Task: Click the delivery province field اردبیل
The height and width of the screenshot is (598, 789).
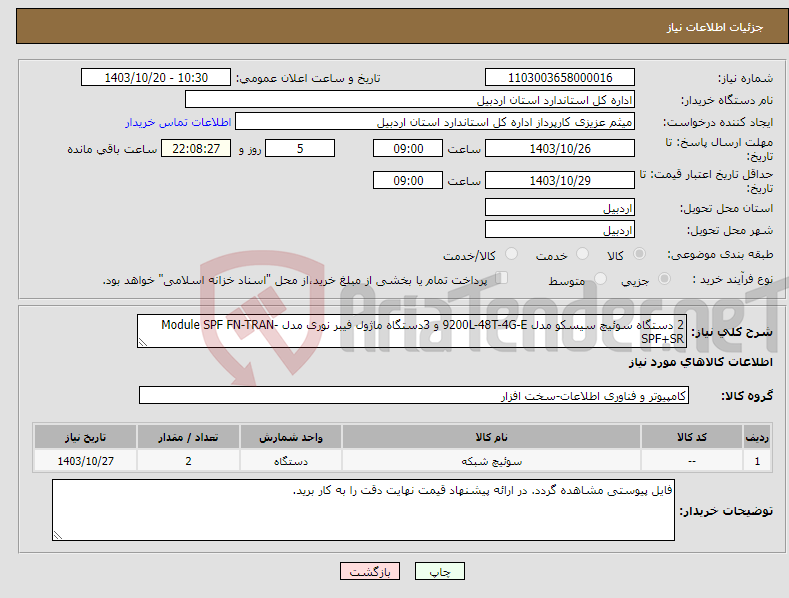Action: tap(560, 207)
